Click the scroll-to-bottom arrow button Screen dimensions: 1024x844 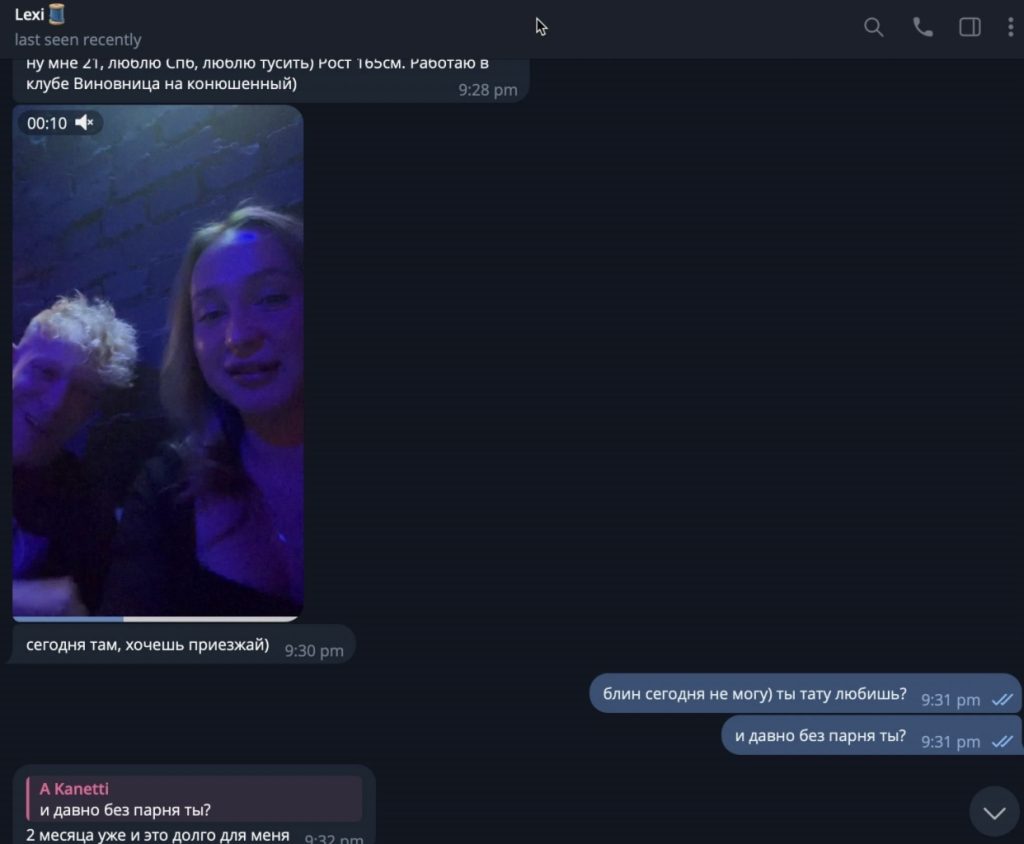click(x=994, y=812)
